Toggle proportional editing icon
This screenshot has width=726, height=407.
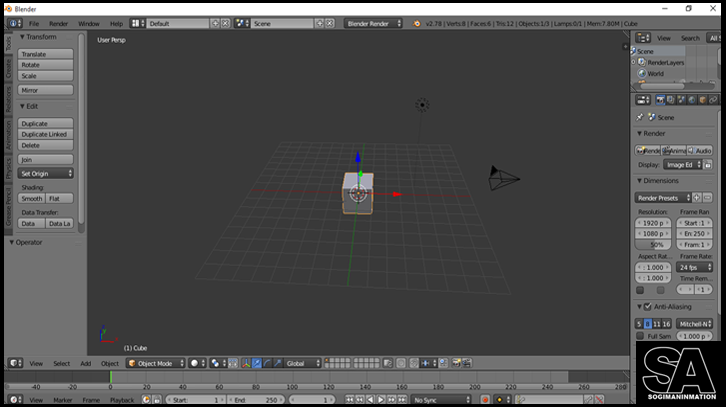[x=401, y=363]
